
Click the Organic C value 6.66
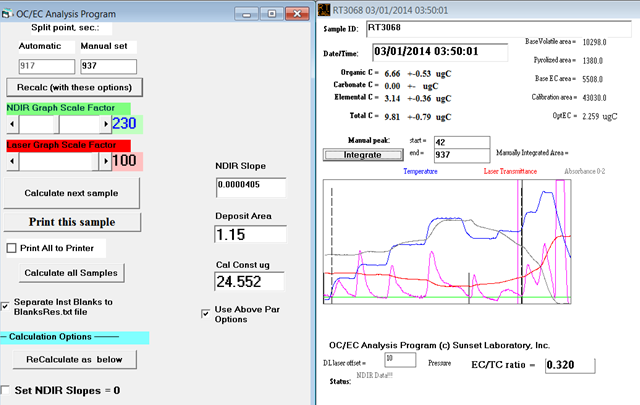pyautogui.click(x=392, y=74)
